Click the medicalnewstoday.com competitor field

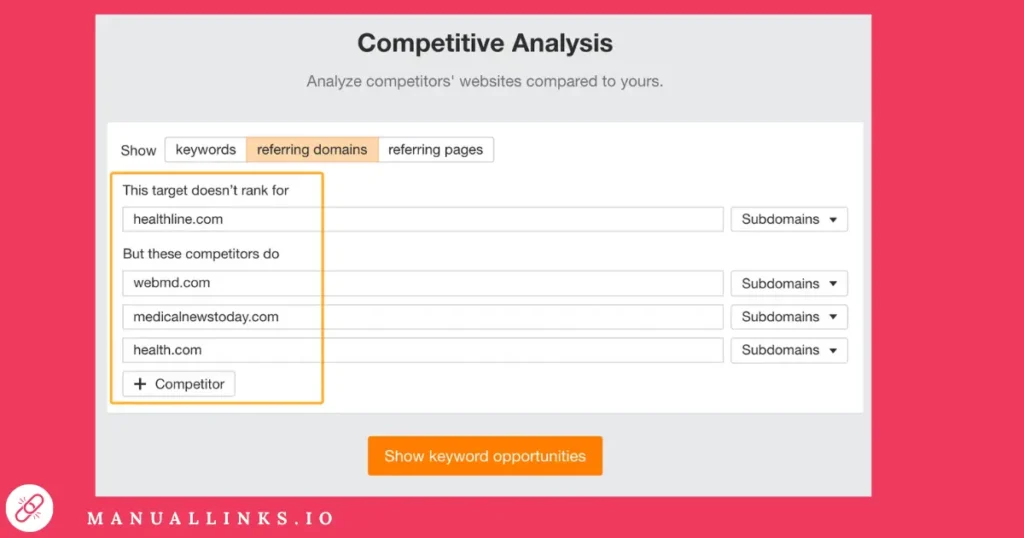tap(423, 317)
